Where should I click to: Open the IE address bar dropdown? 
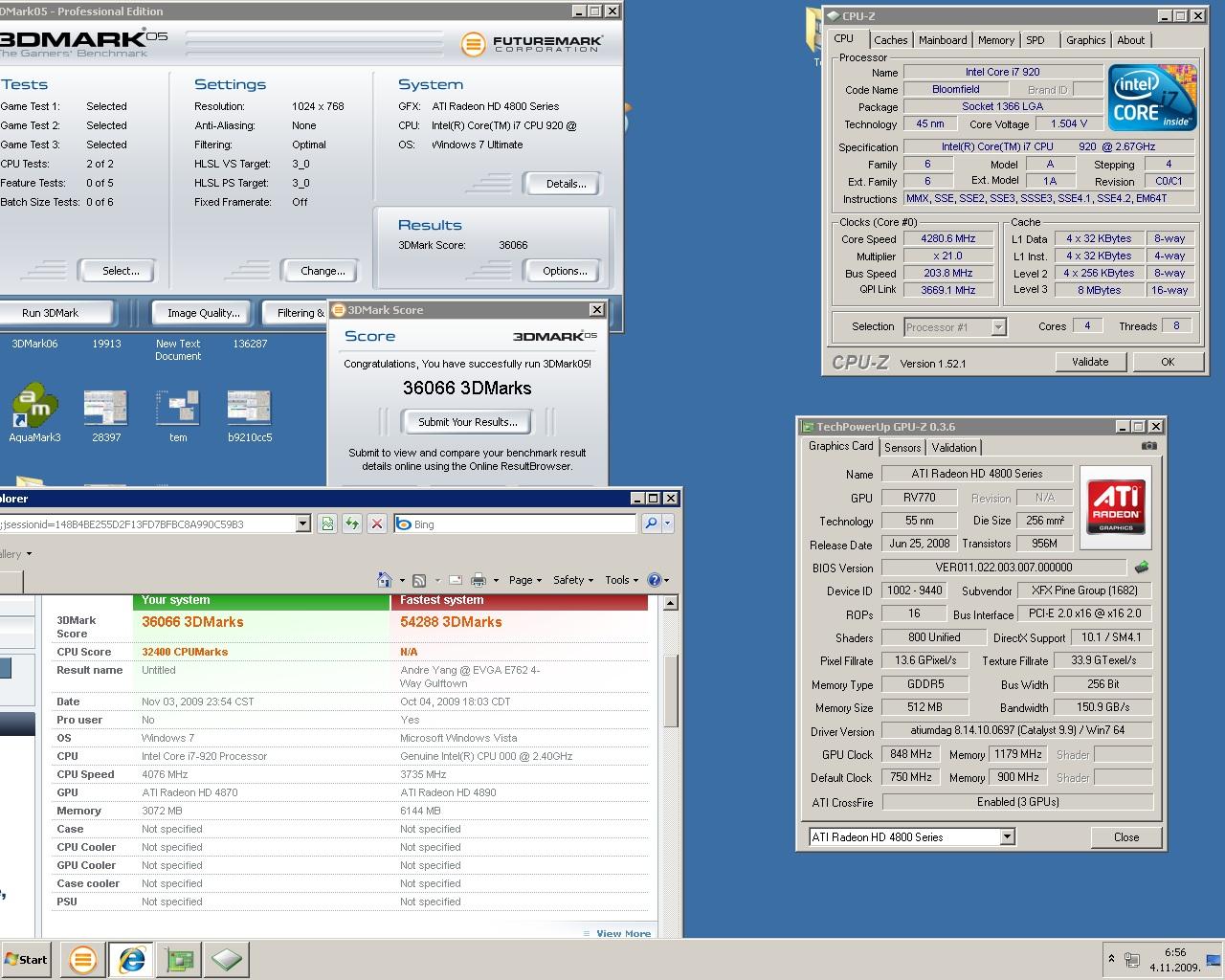[x=302, y=523]
